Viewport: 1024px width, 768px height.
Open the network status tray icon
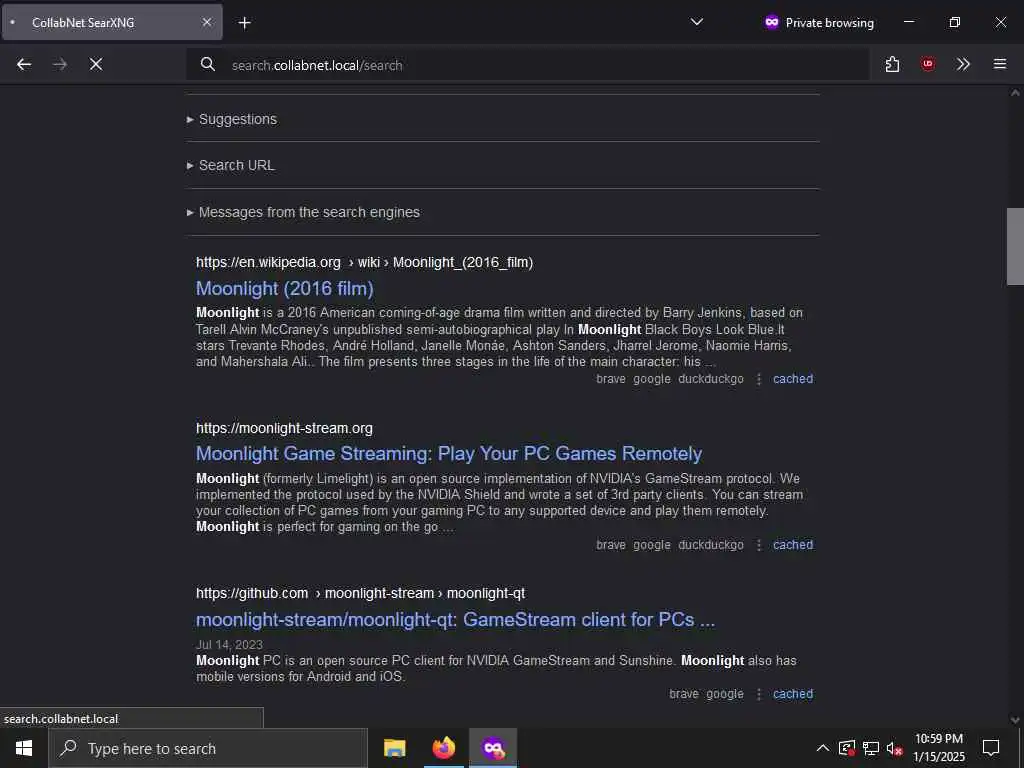pyautogui.click(x=871, y=748)
